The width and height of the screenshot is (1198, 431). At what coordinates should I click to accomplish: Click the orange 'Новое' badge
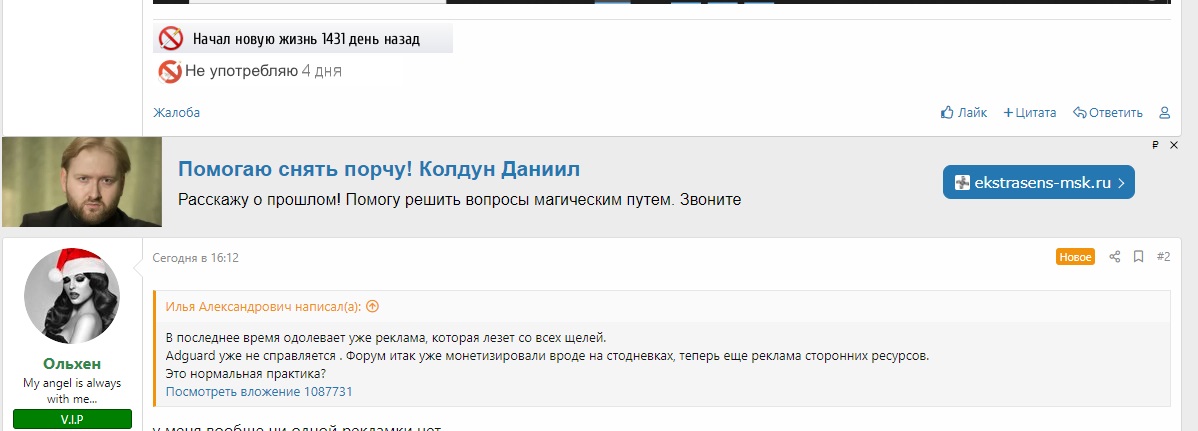coord(1076,257)
